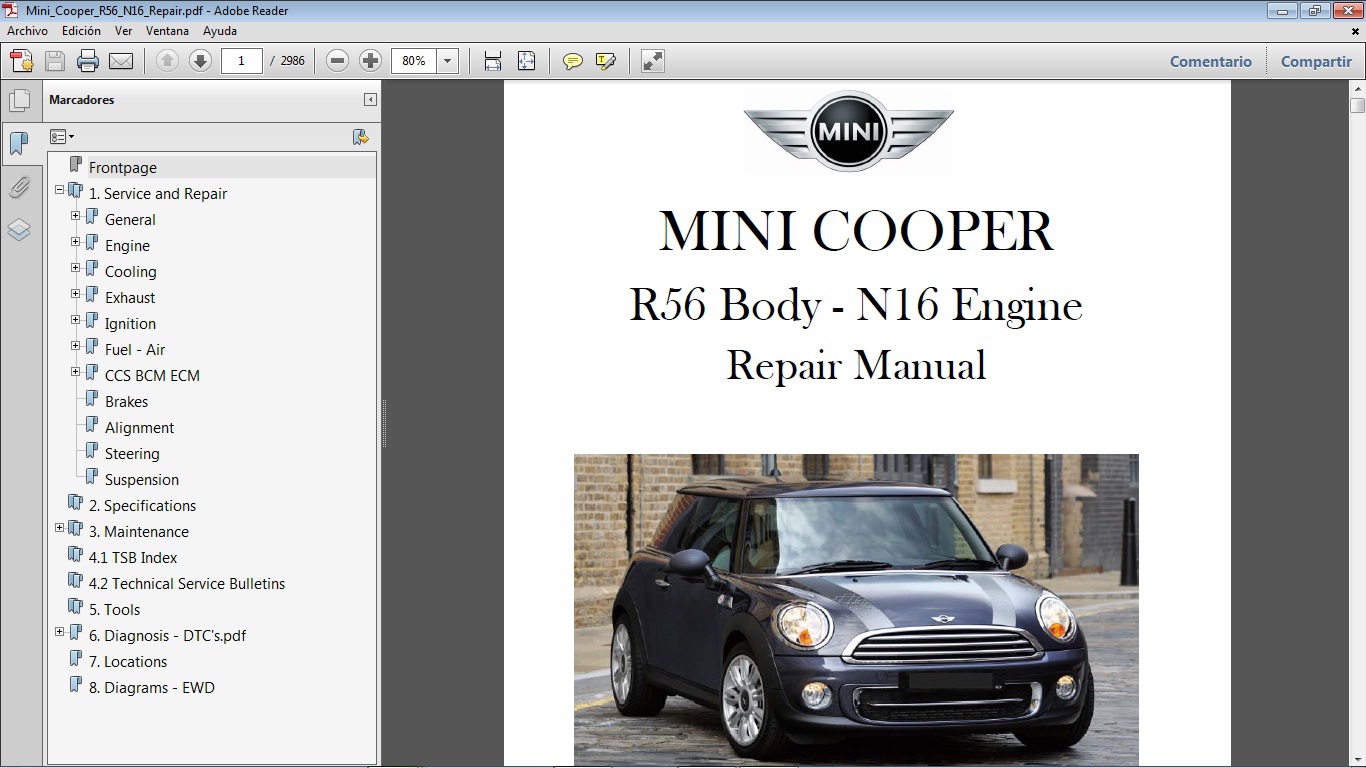Viewport: 1366px width, 768px height.
Task: Open the bookmark options dropdown in Marcadores panel
Action: pyautogui.click(x=62, y=136)
